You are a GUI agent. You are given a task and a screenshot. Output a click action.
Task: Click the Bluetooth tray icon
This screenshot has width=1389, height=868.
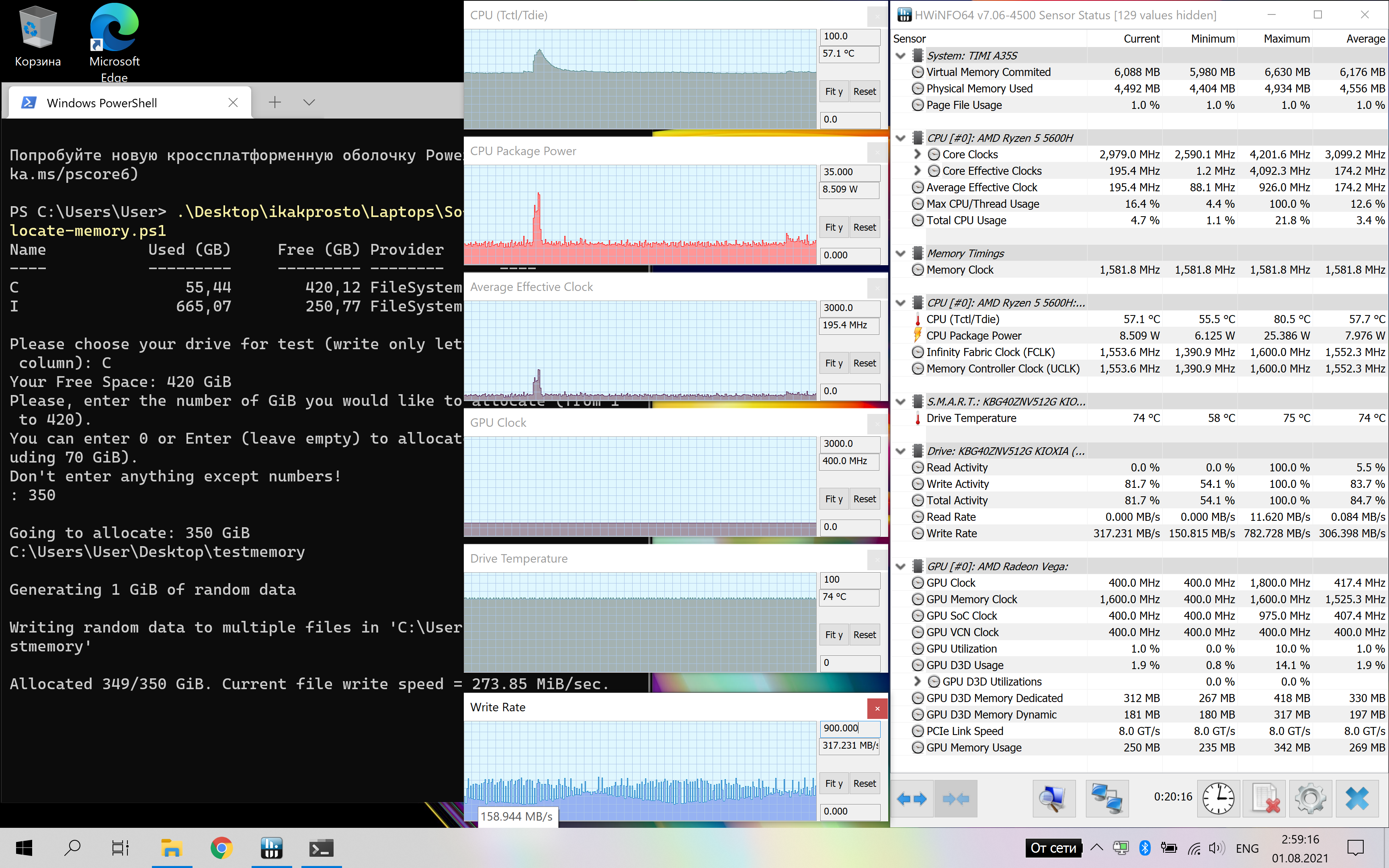coord(1145,848)
